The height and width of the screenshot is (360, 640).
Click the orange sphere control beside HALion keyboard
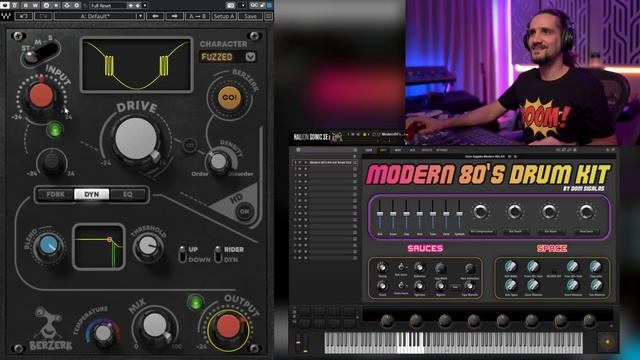(607, 342)
